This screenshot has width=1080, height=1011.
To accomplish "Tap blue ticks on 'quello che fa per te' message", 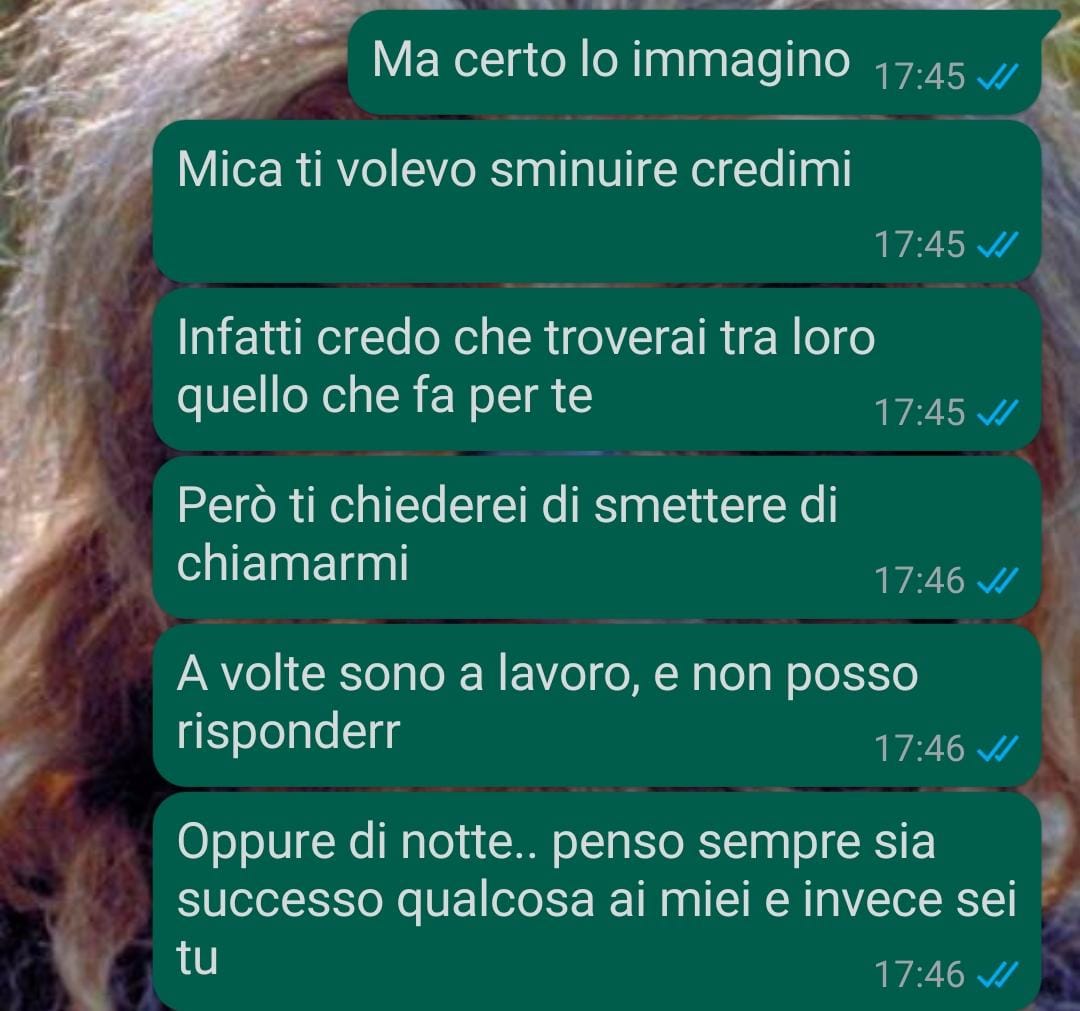I will [998, 413].
